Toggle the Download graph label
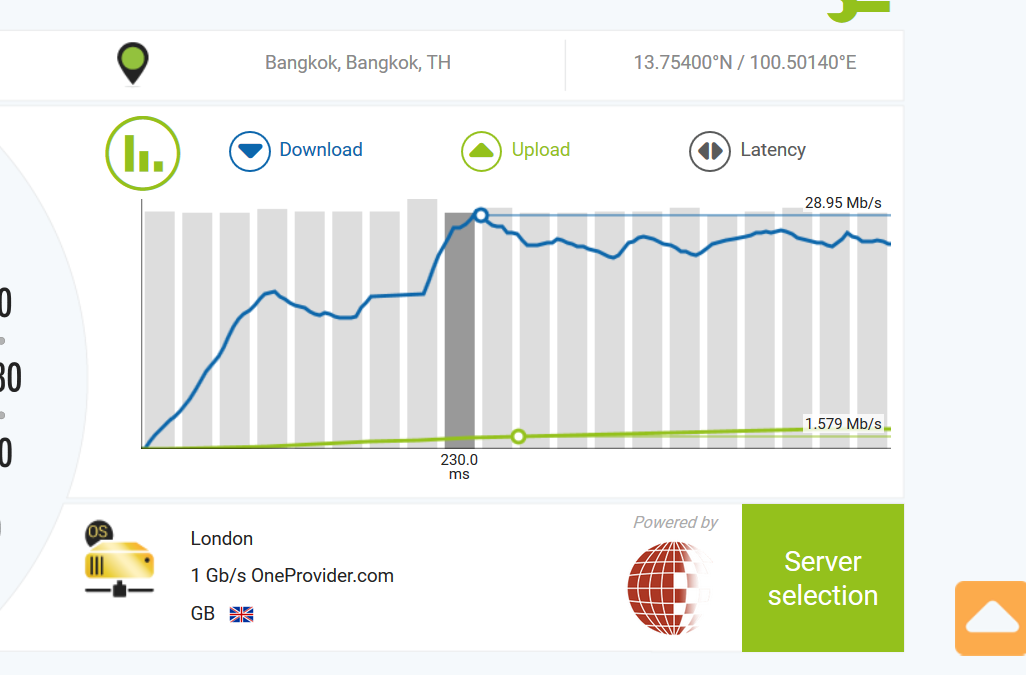This screenshot has height=675, width=1026. (x=321, y=150)
